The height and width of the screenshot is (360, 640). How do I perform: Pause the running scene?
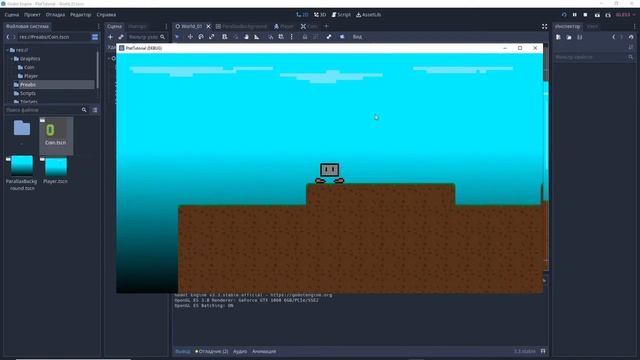click(x=575, y=15)
